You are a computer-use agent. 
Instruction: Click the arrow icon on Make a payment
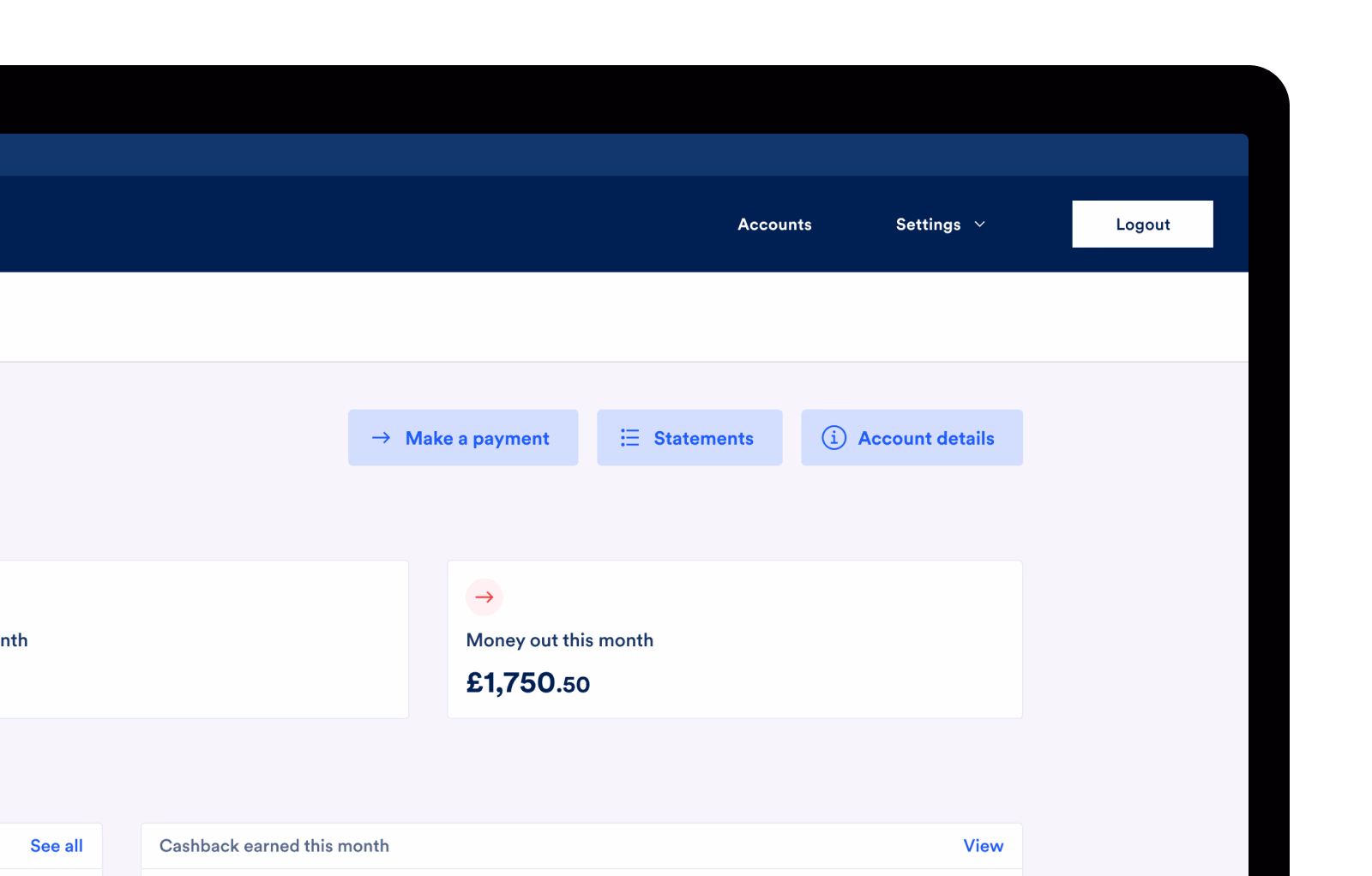point(382,438)
